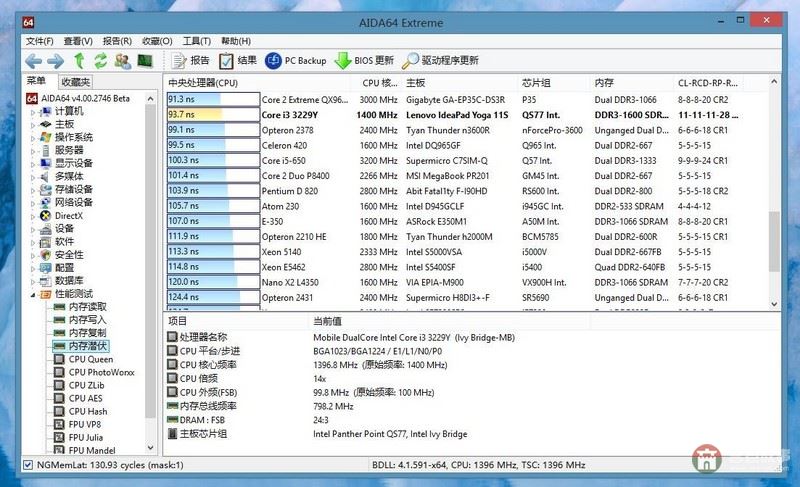This screenshot has height=487, width=800.
Task: Open the 文件(F) menu
Action: pos(40,41)
